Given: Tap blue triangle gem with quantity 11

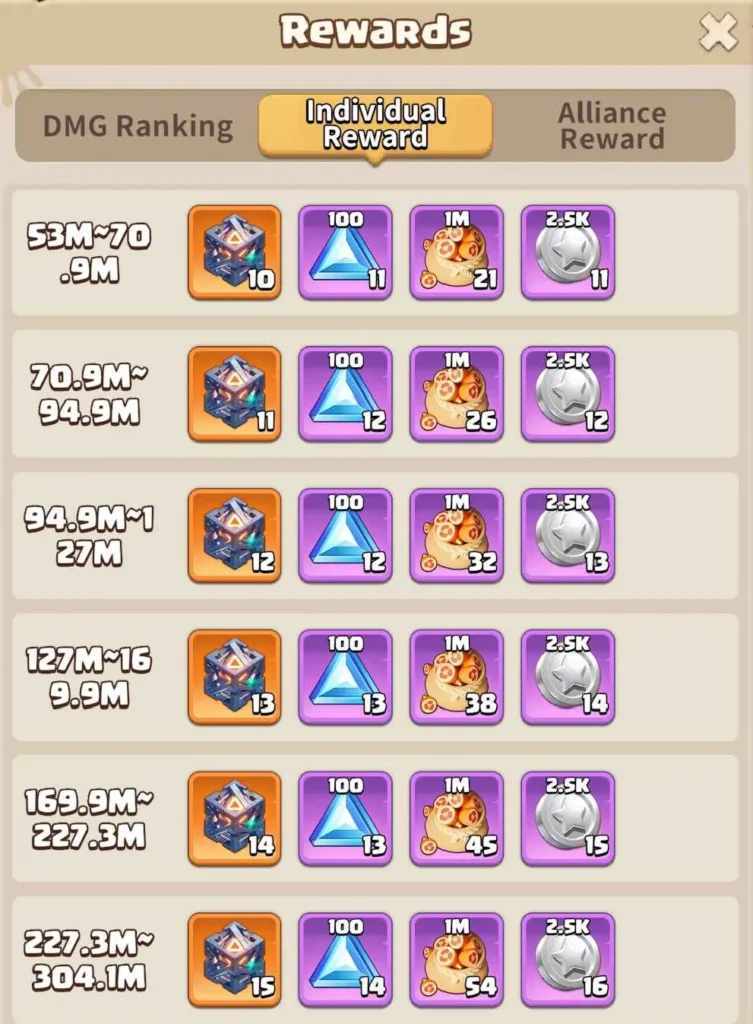Looking at the screenshot, I should [345, 253].
